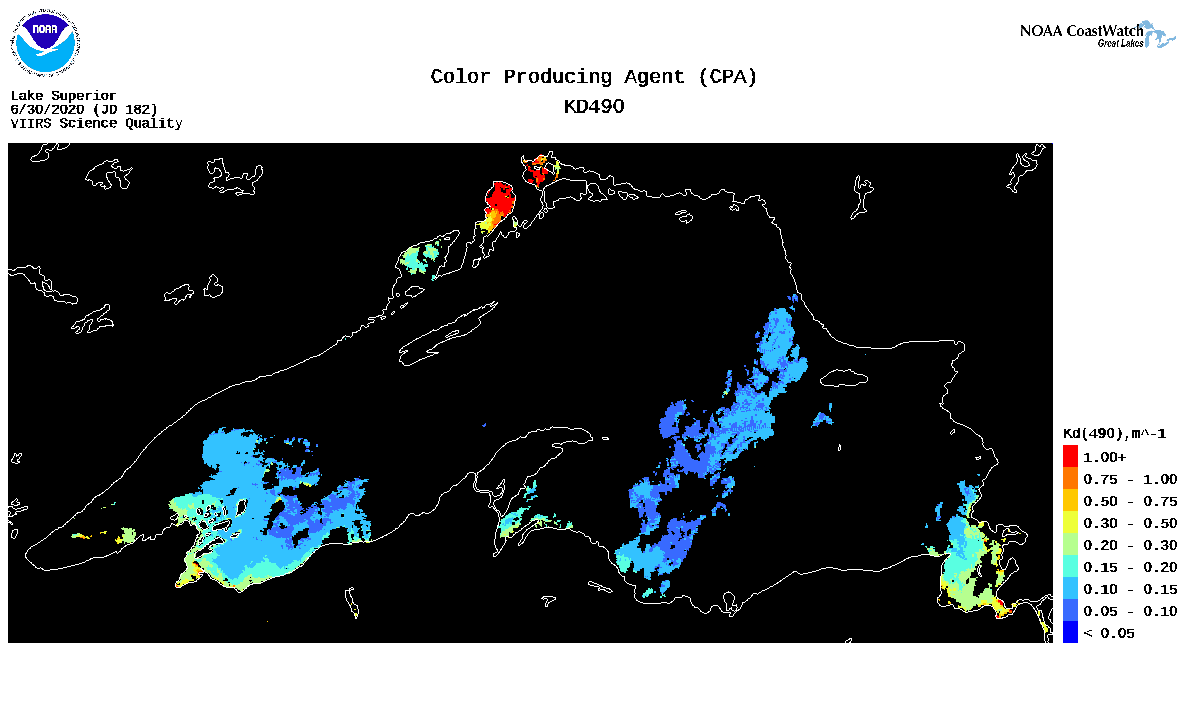Click the 0.50 - 0.75 legend swatch
The image size is (1188, 703).
[x=1070, y=501]
